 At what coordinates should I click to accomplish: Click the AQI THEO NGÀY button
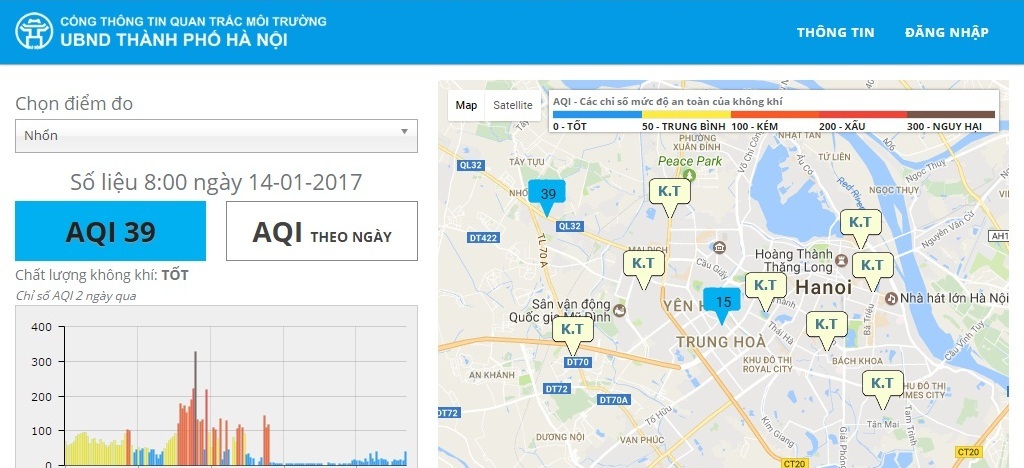(321, 231)
